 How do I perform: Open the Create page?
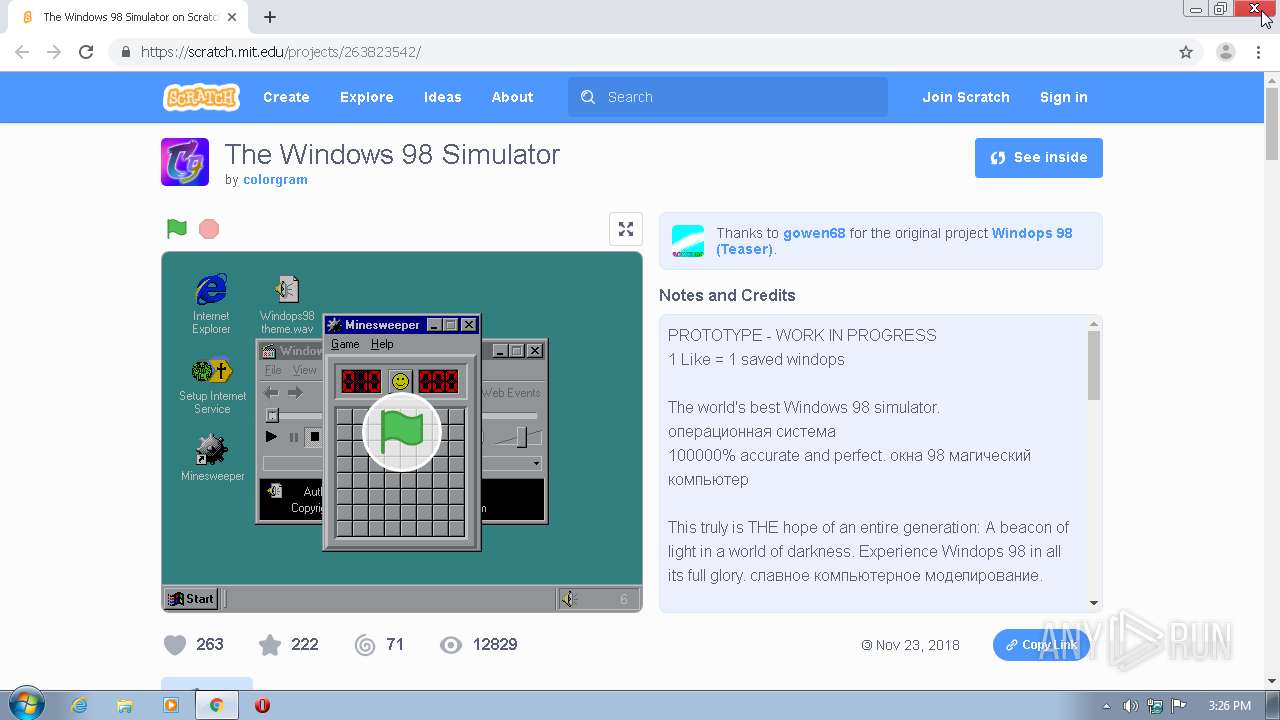(286, 97)
